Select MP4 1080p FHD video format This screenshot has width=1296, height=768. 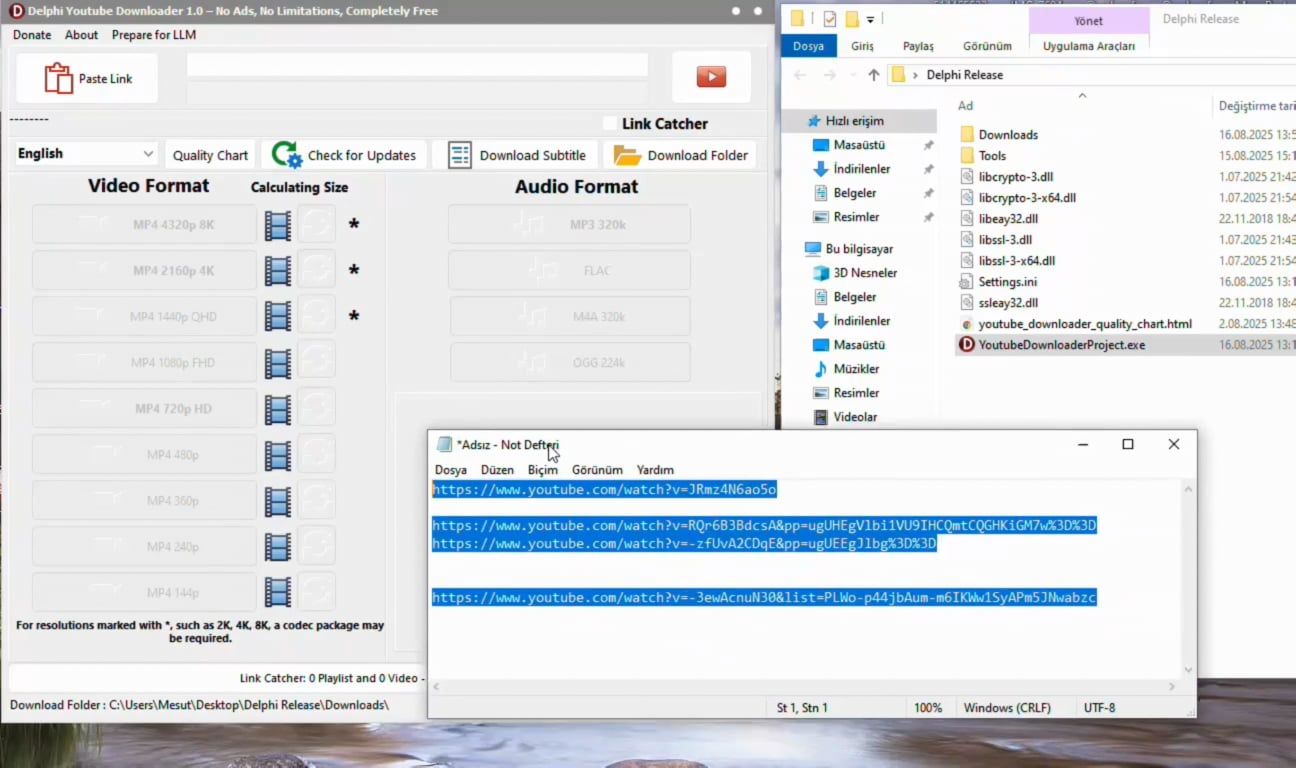click(x=145, y=363)
